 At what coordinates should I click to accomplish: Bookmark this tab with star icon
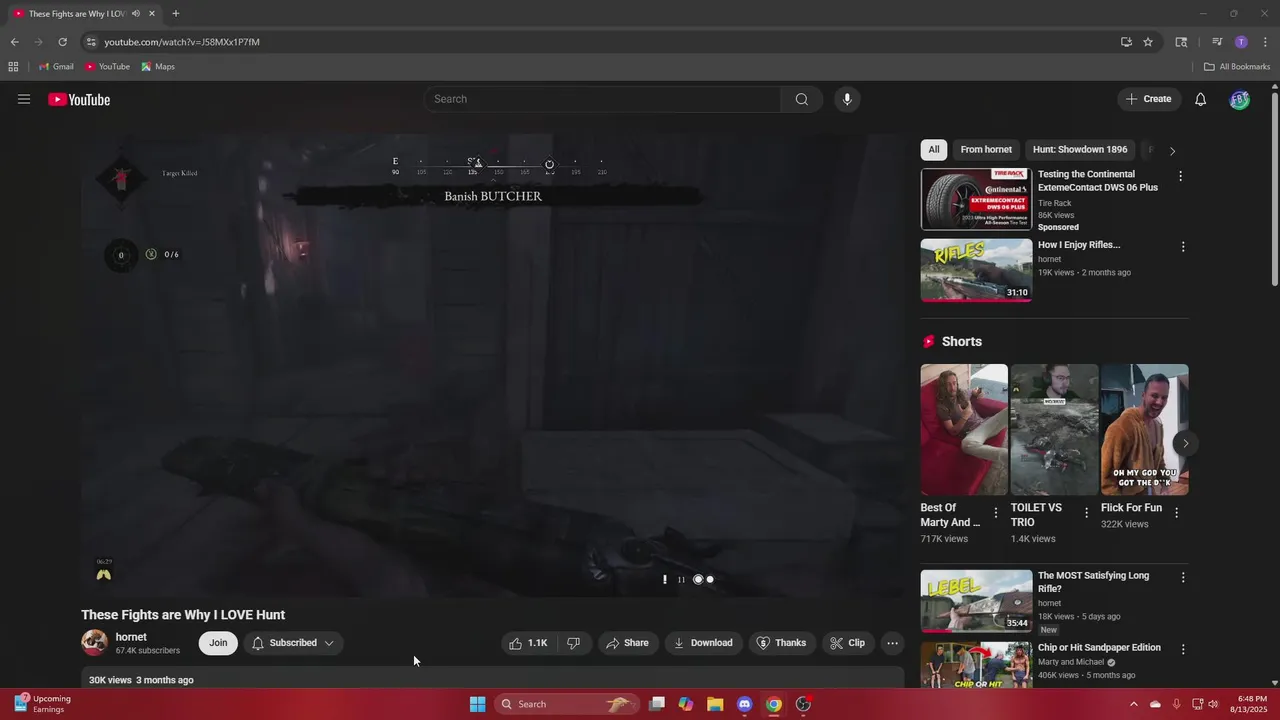[x=1148, y=42]
